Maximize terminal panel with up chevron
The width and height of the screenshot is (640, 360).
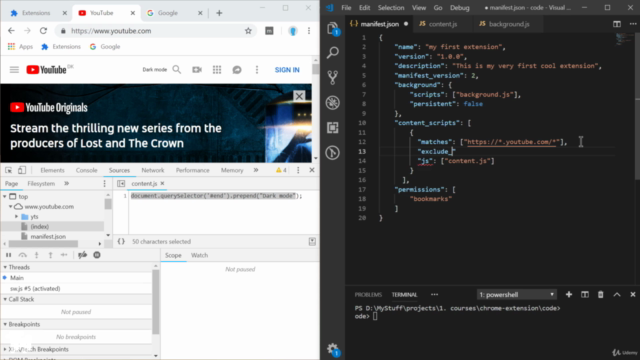(617, 294)
